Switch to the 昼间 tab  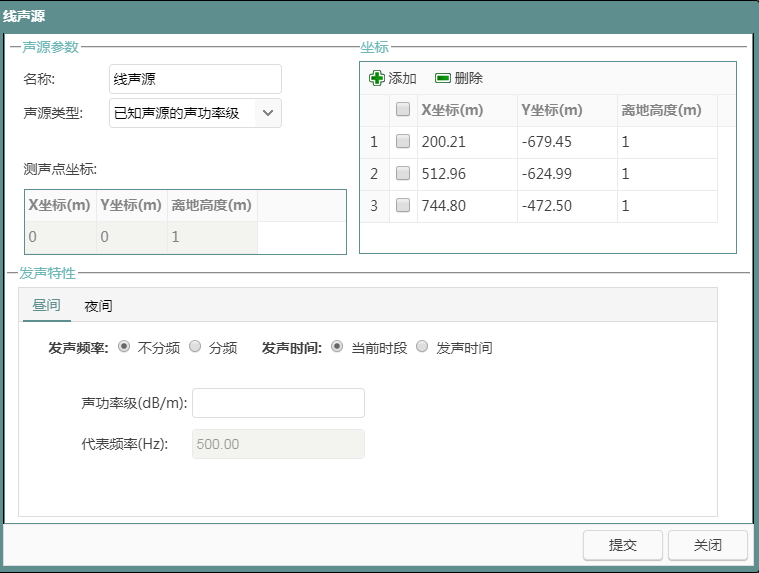[x=46, y=306]
